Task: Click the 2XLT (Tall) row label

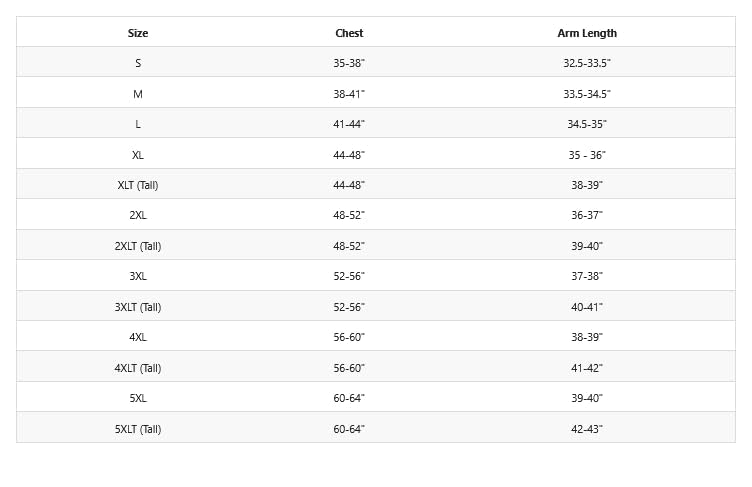Action: 138,246
